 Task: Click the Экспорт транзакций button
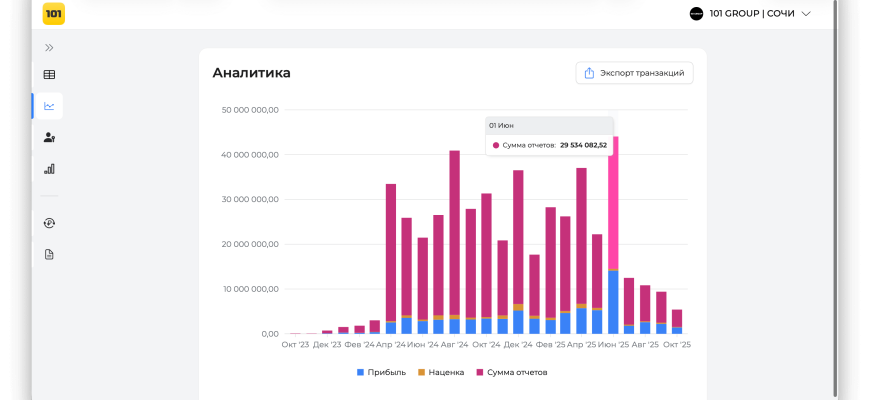635,73
